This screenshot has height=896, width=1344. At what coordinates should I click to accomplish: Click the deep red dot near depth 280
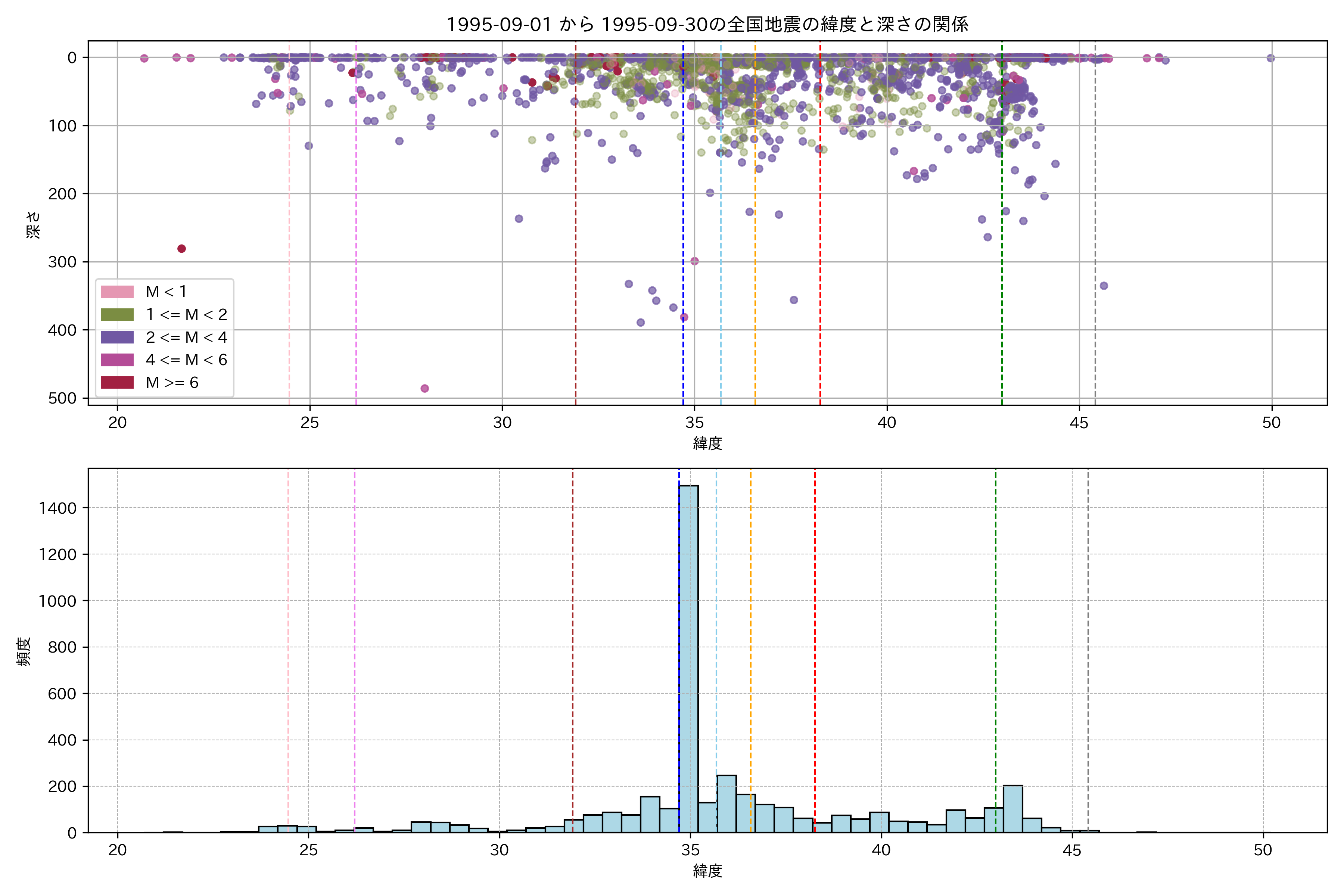coord(182,249)
